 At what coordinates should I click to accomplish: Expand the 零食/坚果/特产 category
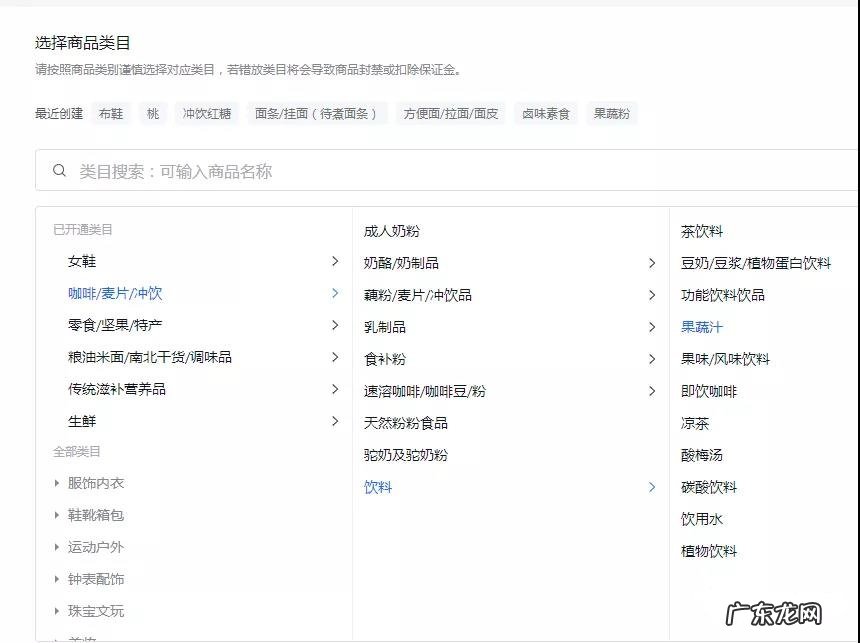pos(335,325)
